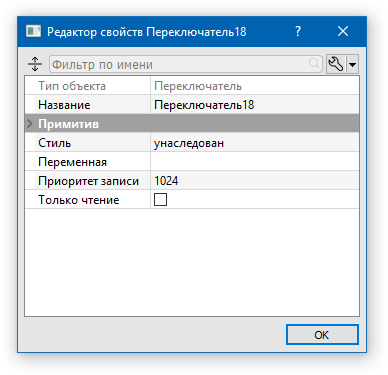
Task: Click the magnifier icon in filter field
Action: 314,63
